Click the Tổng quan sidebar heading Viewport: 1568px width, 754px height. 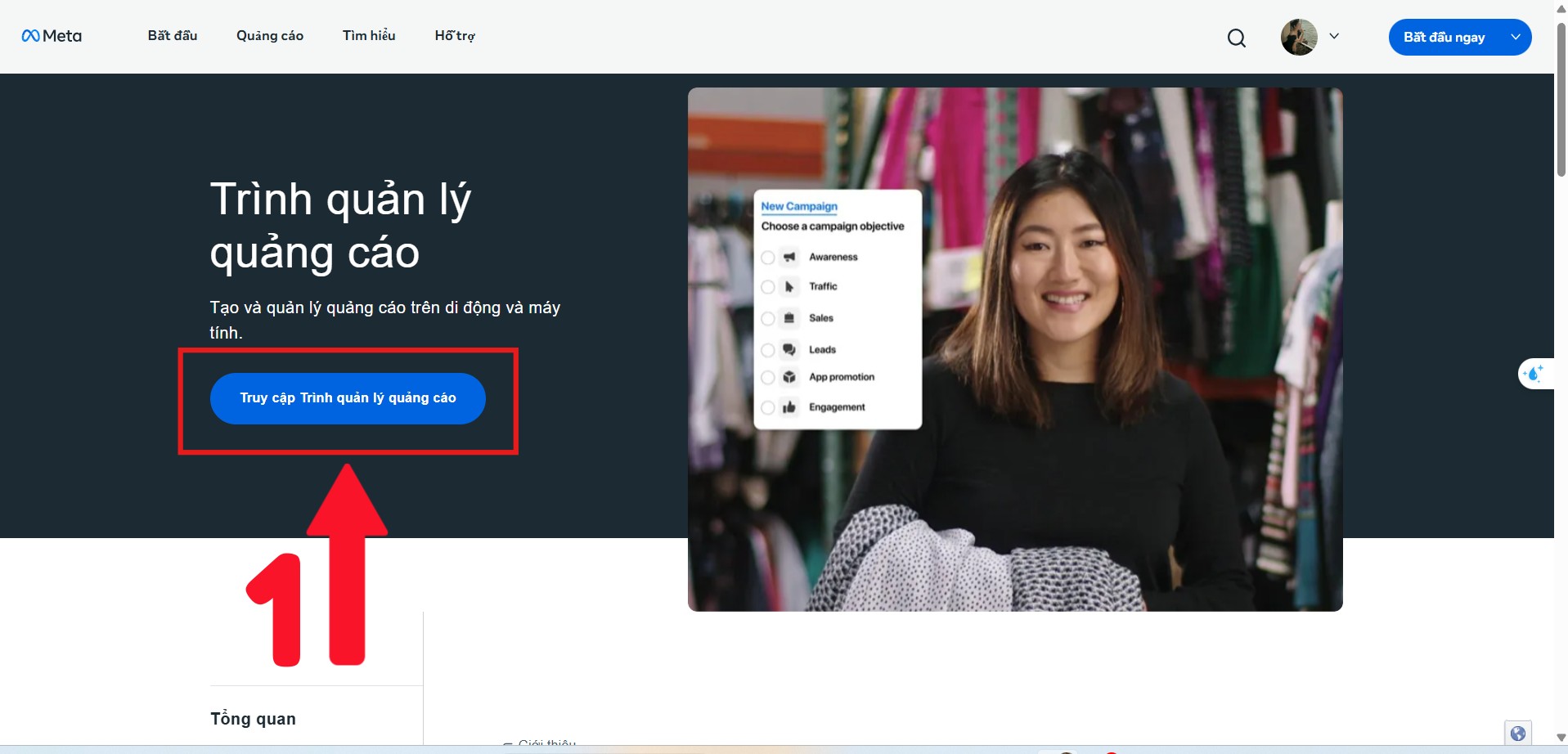[254, 719]
